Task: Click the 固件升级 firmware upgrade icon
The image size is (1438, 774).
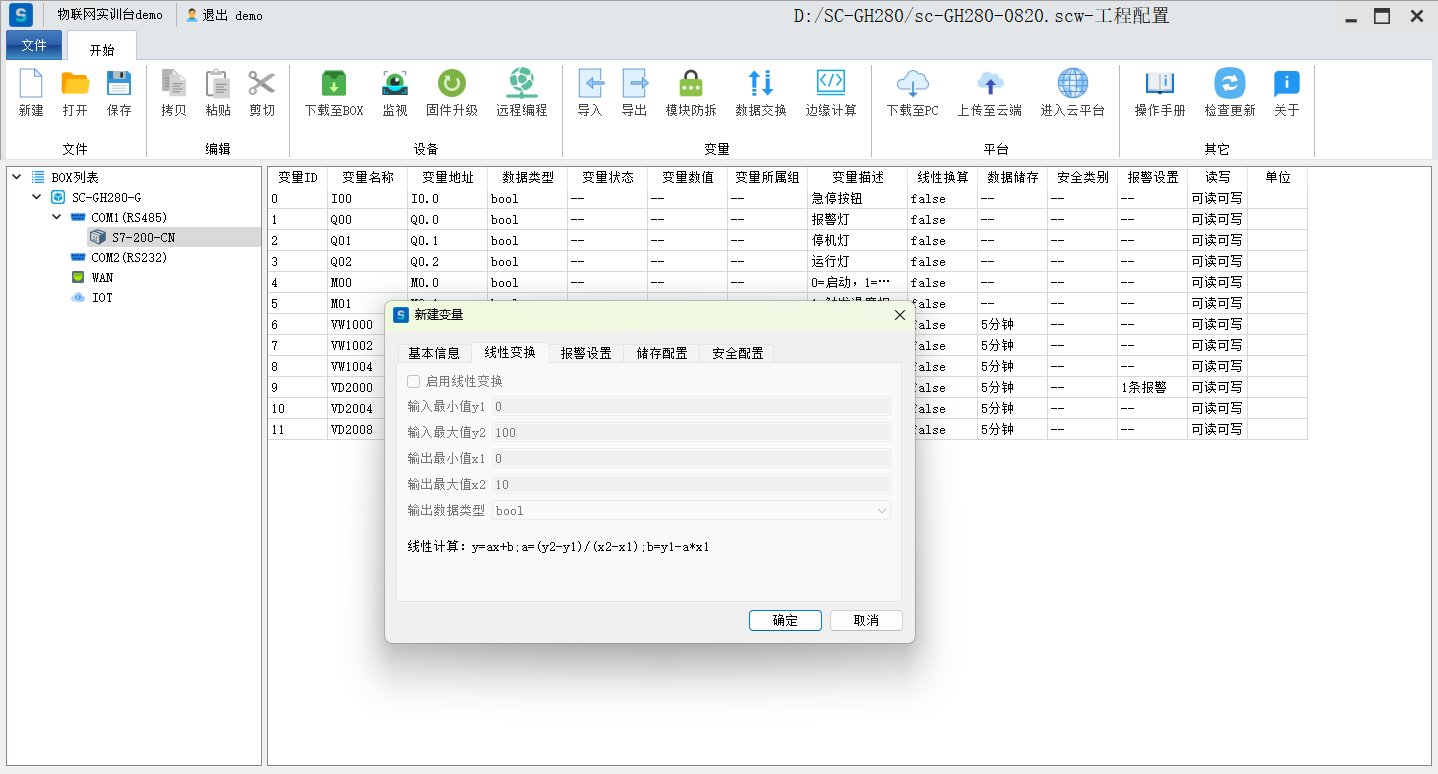Action: tap(452, 84)
